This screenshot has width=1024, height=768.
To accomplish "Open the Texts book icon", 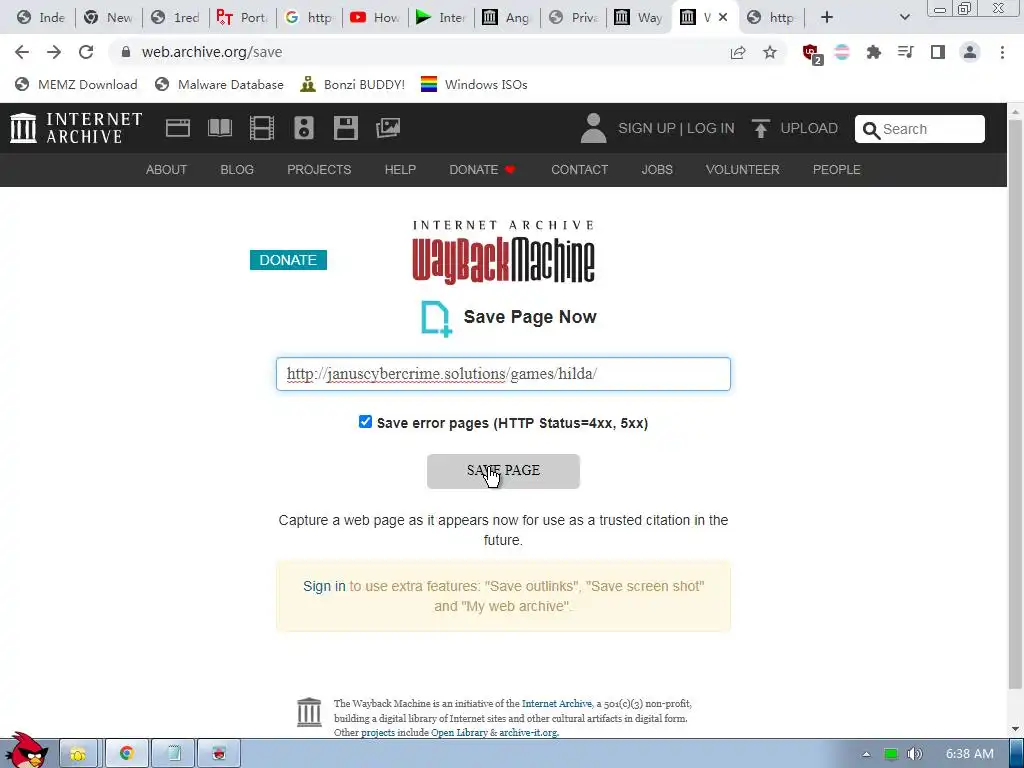I will pyautogui.click(x=220, y=128).
